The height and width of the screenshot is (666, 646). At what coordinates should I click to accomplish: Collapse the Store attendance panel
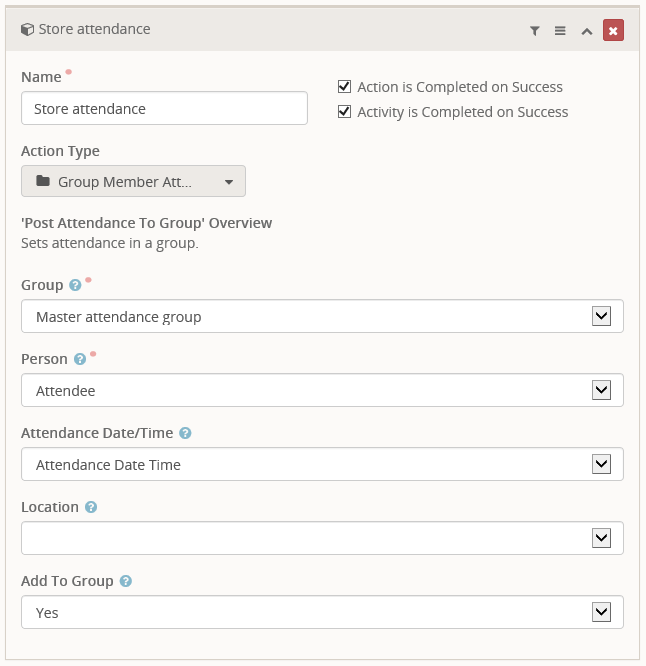tap(587, 31)
